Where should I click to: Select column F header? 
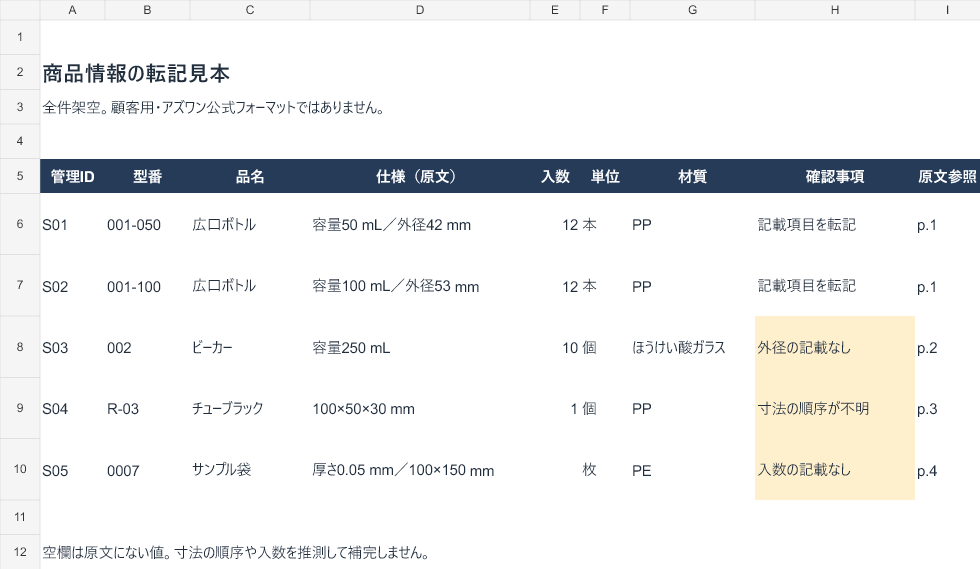[605, 10]
